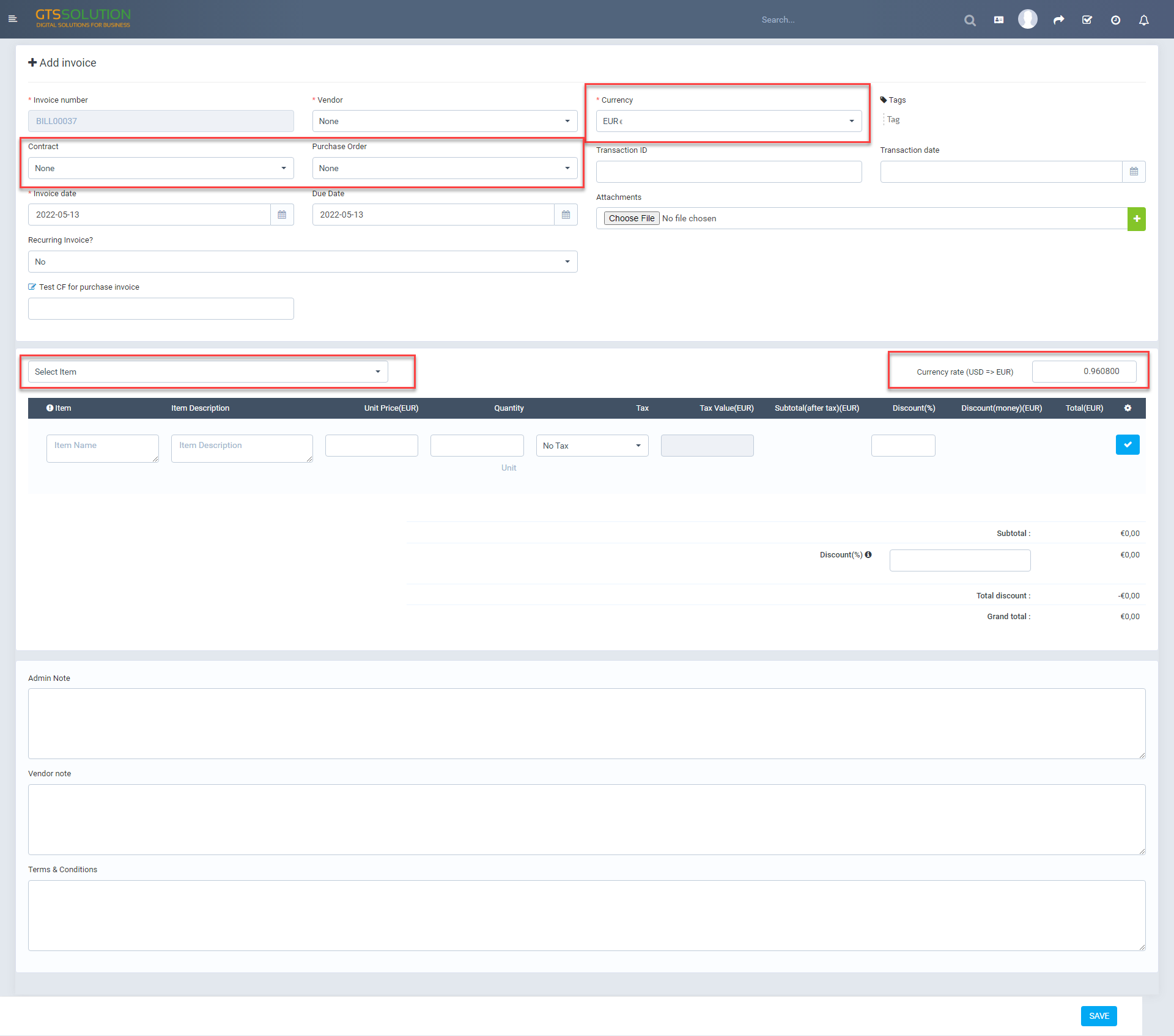1174x1036 pixels.
Task: Click the green add attachment plus
Action: point(1136,219)
